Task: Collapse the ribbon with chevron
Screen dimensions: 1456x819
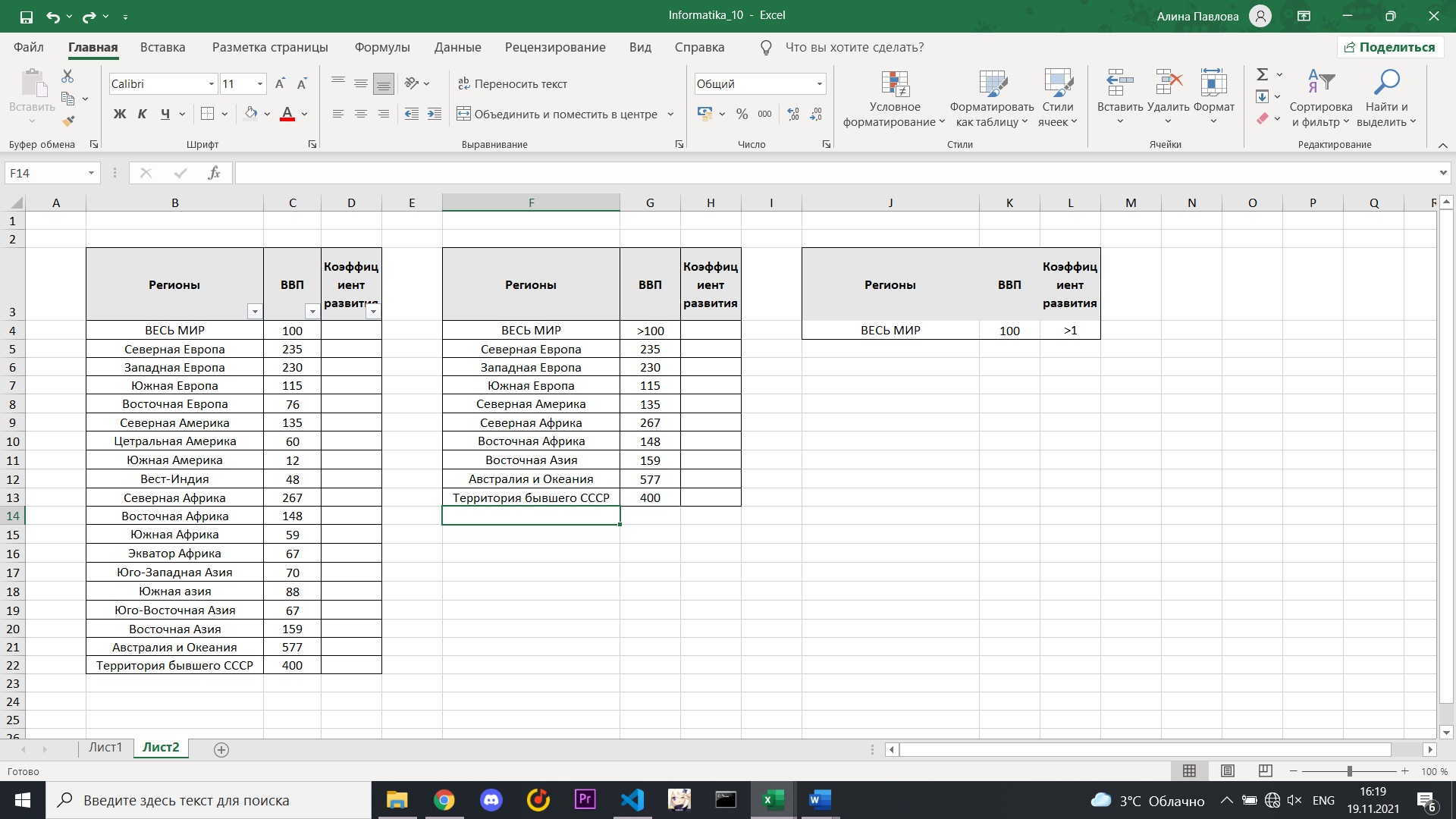Action: [1442, 145]
